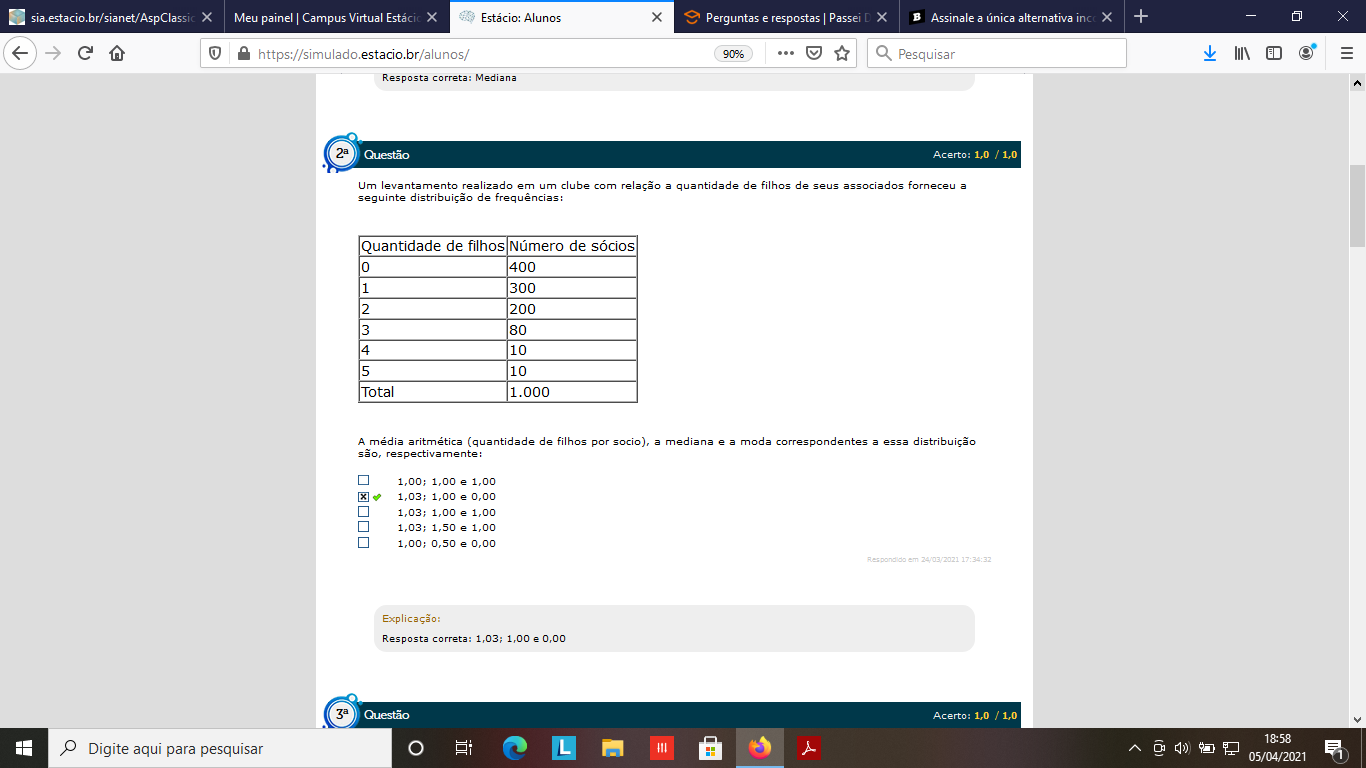
Task: Open the Downloads arrow icon
Action: tap(1209, 54)
